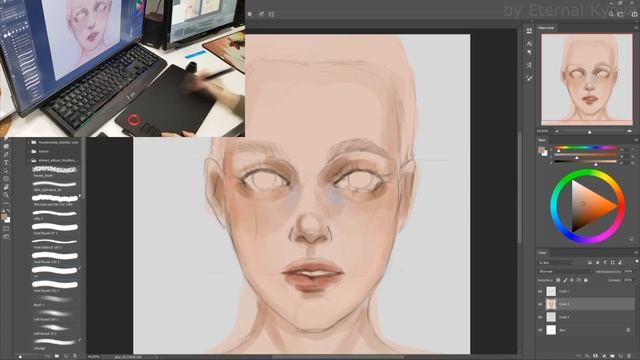Open the workspace switcher icon at top right
Screen dimensions: 640x360
point(620,14)
